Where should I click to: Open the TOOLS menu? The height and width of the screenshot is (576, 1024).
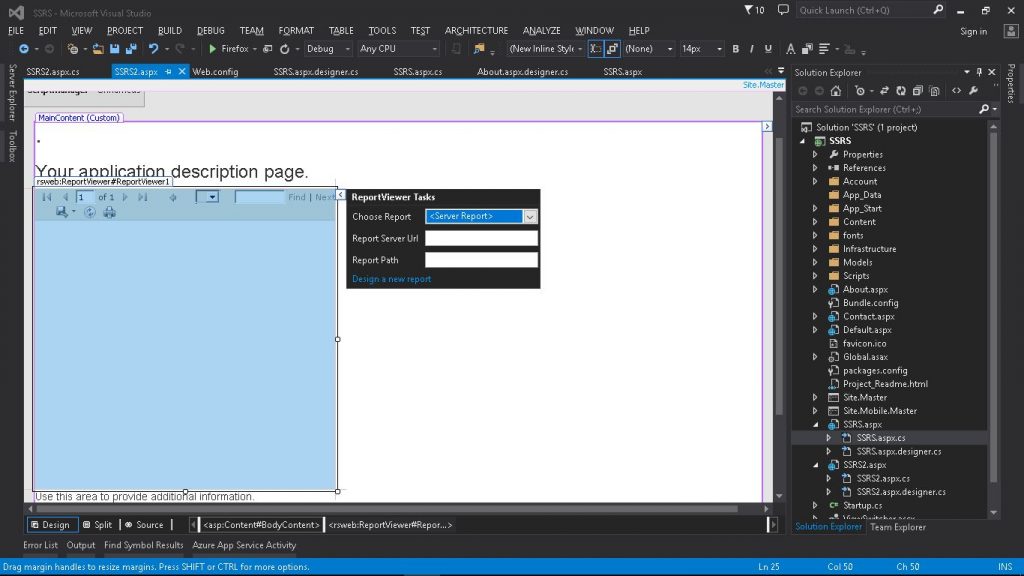coord(382,30)
